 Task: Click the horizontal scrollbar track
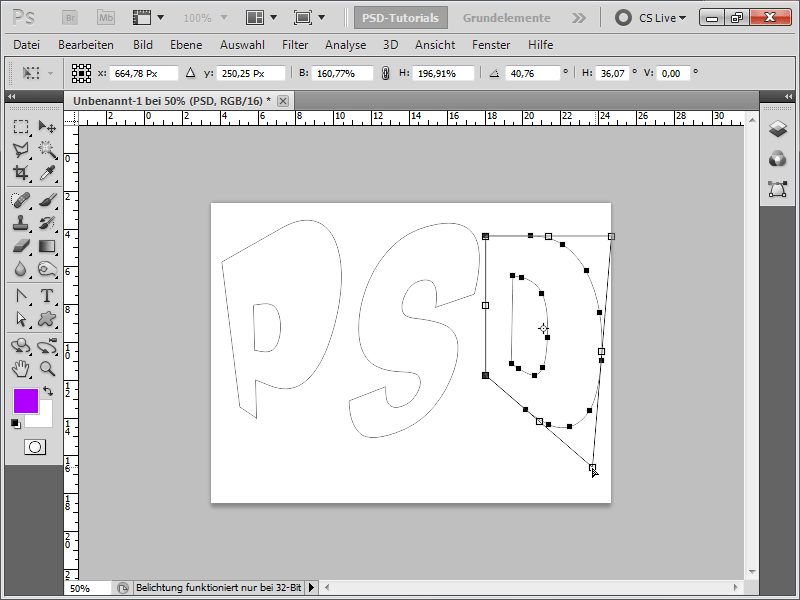click(531, 588)
